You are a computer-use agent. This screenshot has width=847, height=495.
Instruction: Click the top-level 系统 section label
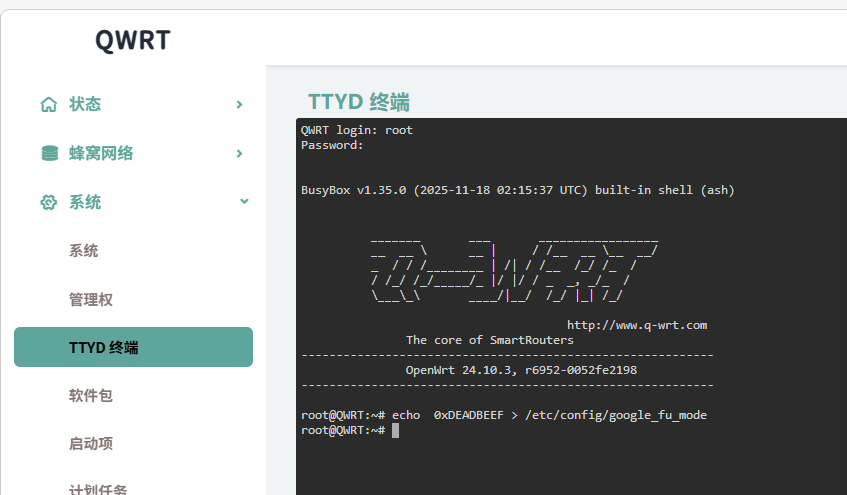coord(85,202)
